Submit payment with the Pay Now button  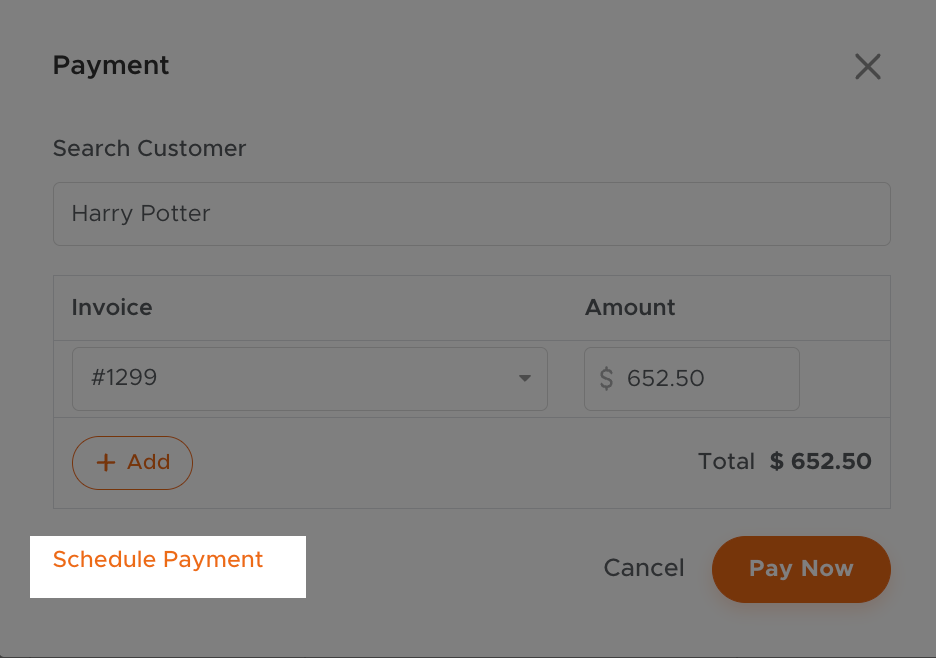point(801,569)
